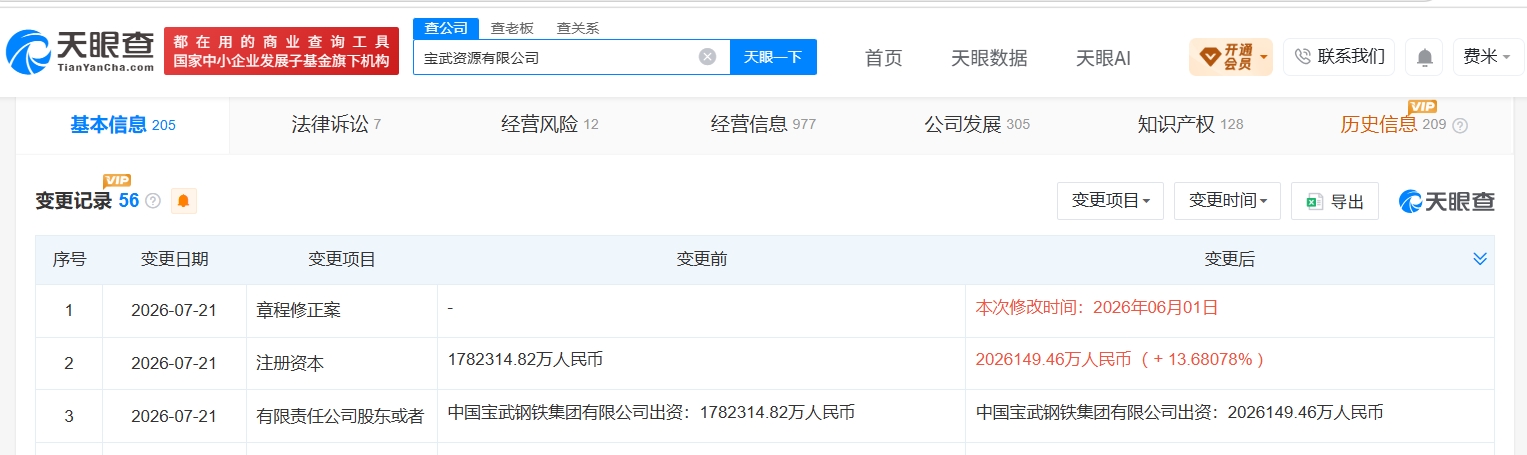This screenshot has width=1527, height=455.
Task: Click help icon beside 历史信息 209
Action: pyautogui.click(x=1459, y=126)
